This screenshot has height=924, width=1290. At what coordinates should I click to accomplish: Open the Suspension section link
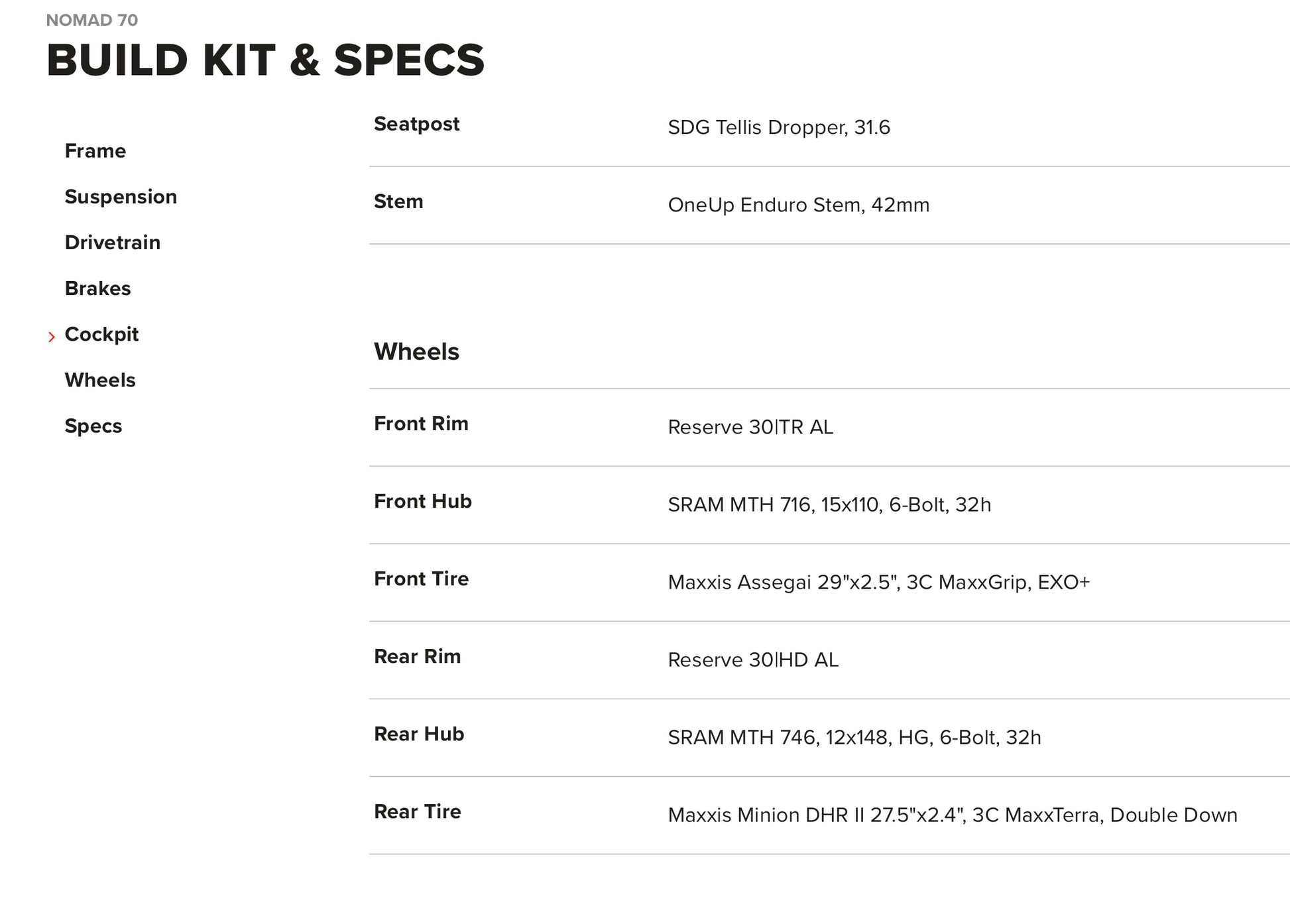(x=121, y=197)
